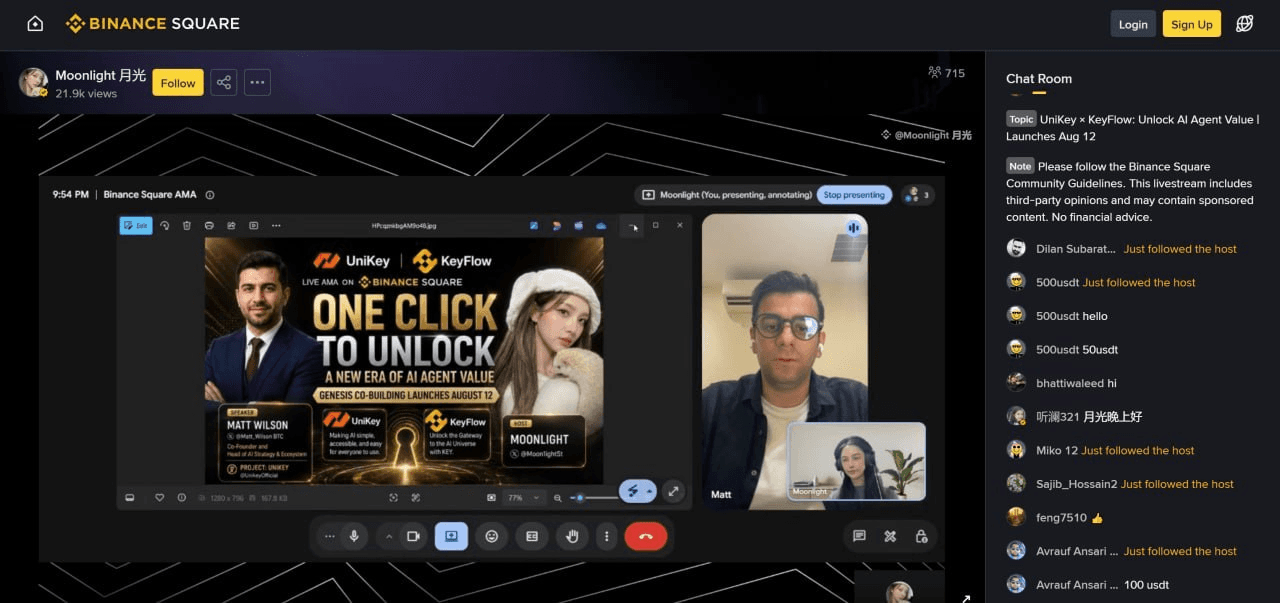This screenshot has width=1280, height=603.
Task: Turn off the camera in Meet
Action: (412, 537)
